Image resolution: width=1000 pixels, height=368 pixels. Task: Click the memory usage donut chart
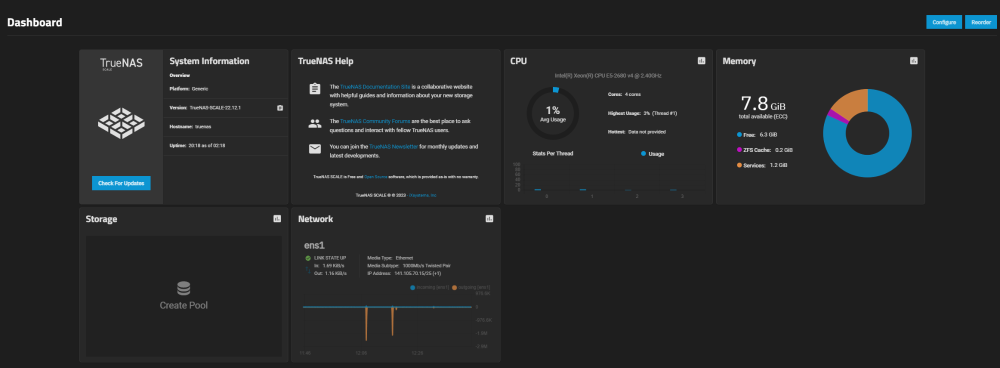coord(867,133)
